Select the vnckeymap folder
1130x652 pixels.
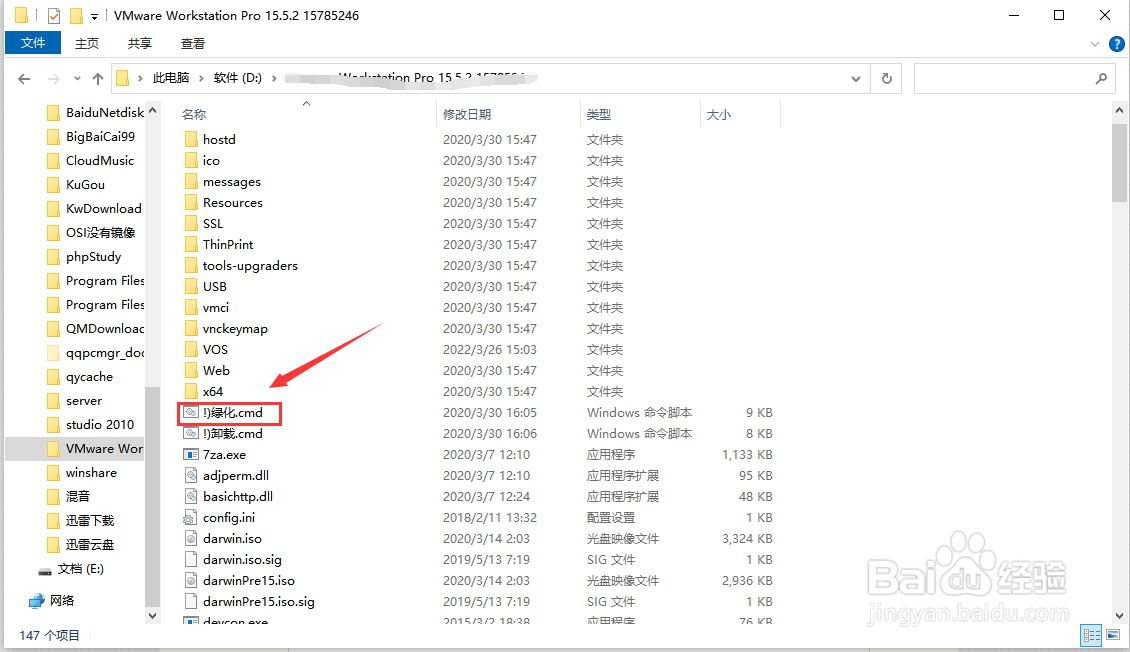pyautogui.click(x=235, y=329)
